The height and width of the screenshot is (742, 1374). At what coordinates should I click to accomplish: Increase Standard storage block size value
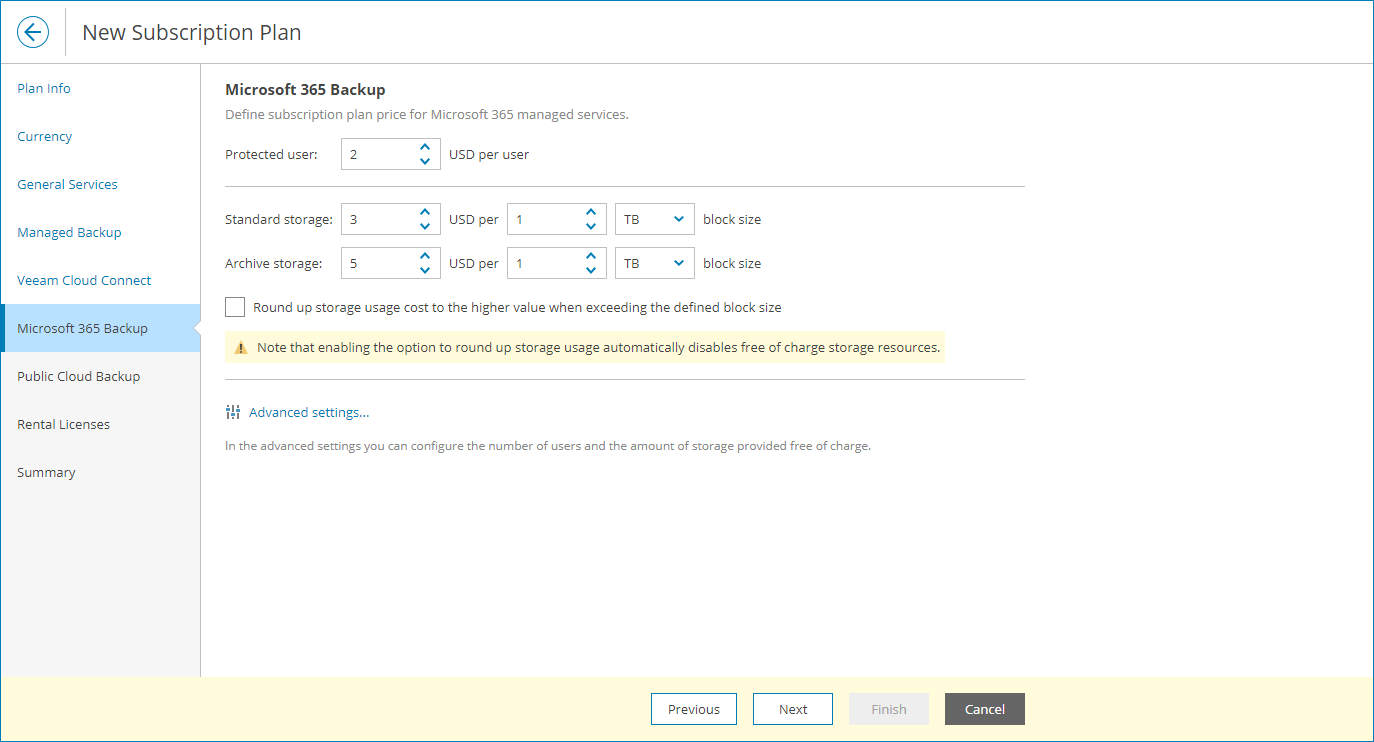(x=591, y=212)
